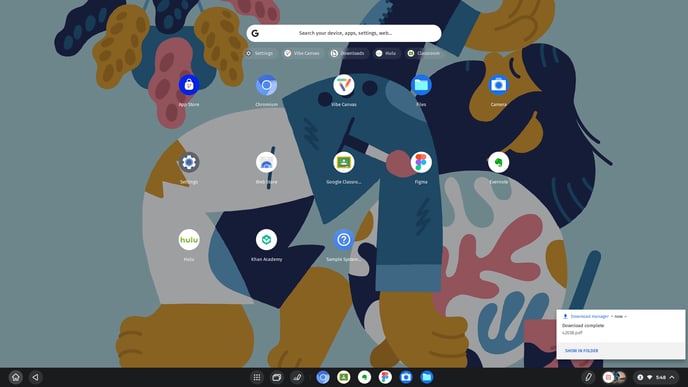Select the Vibe Canvas suggestion chip
Screen dimensions: 688x387
[x=302, y=53]
